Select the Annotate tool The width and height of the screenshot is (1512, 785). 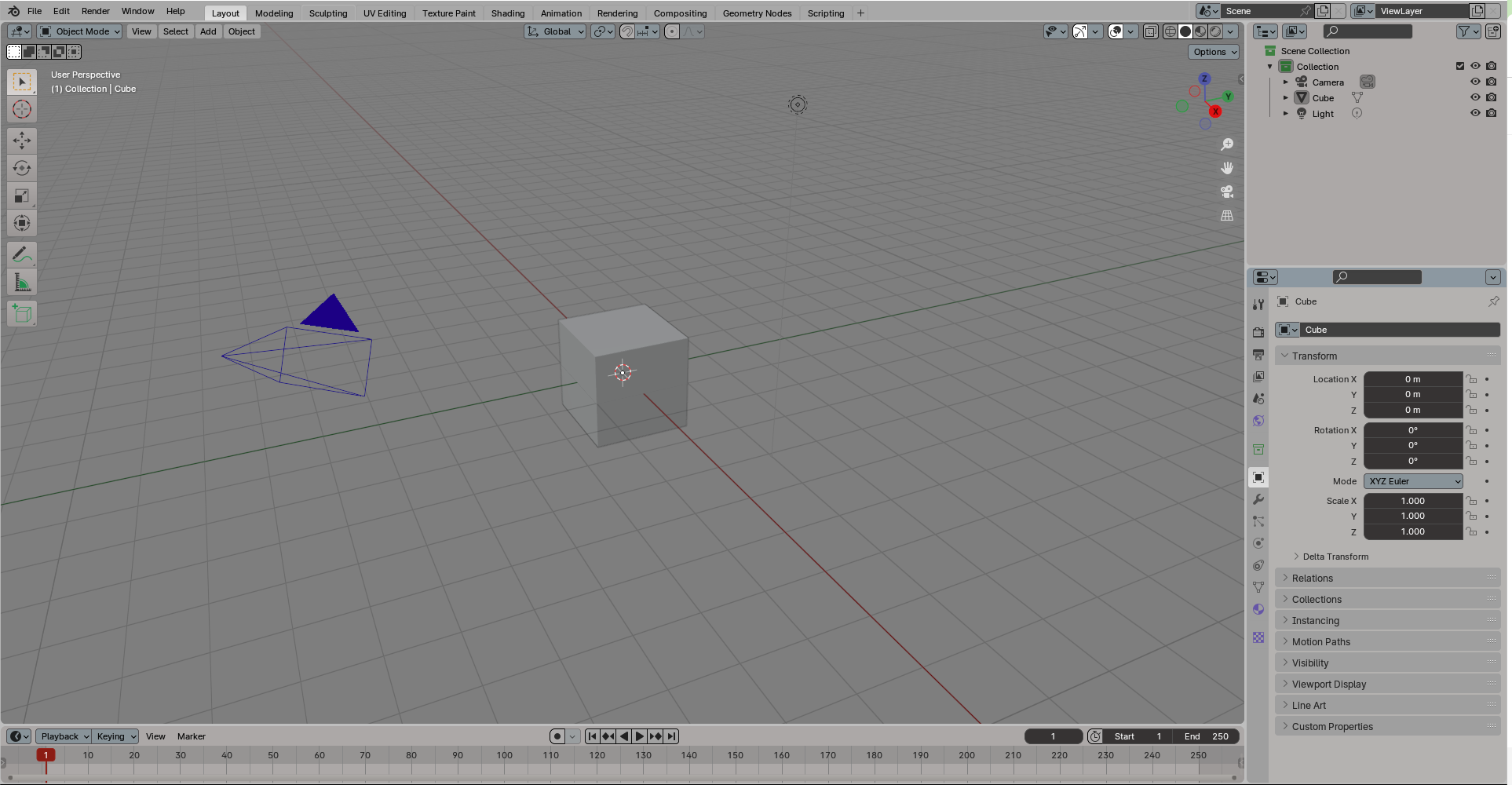(x=22, y=254)
